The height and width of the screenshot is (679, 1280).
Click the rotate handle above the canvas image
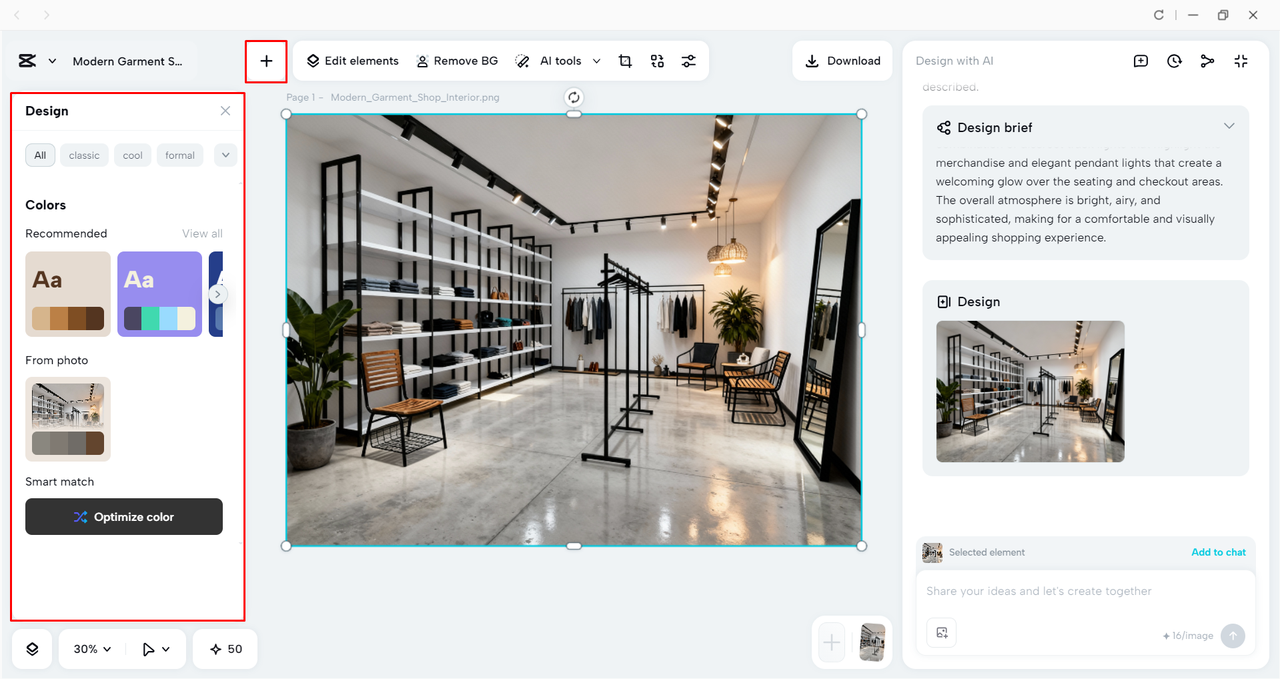[x=573, y=97]
